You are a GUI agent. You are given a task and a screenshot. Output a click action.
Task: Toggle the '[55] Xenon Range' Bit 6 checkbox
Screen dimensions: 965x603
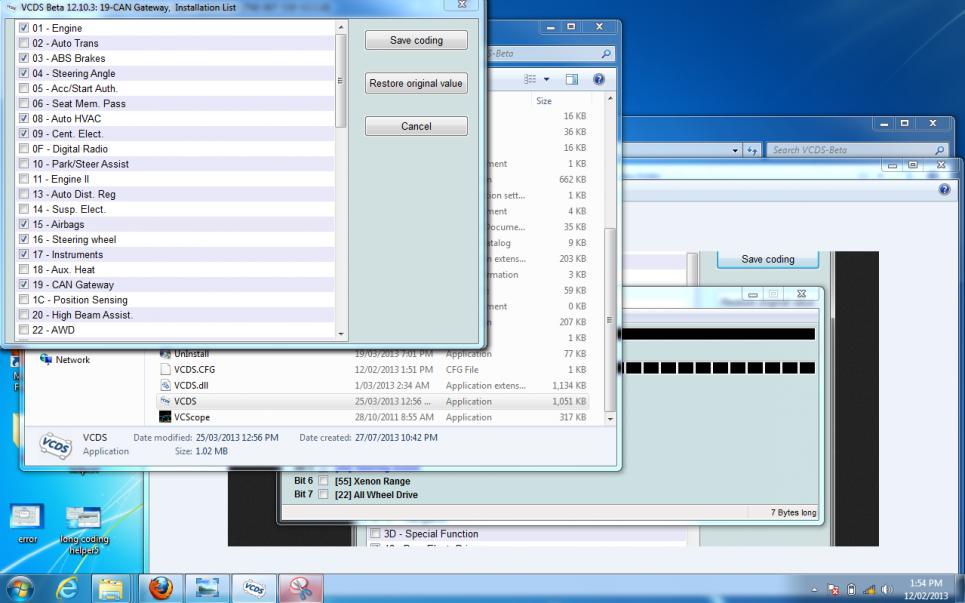pos(324,481)
